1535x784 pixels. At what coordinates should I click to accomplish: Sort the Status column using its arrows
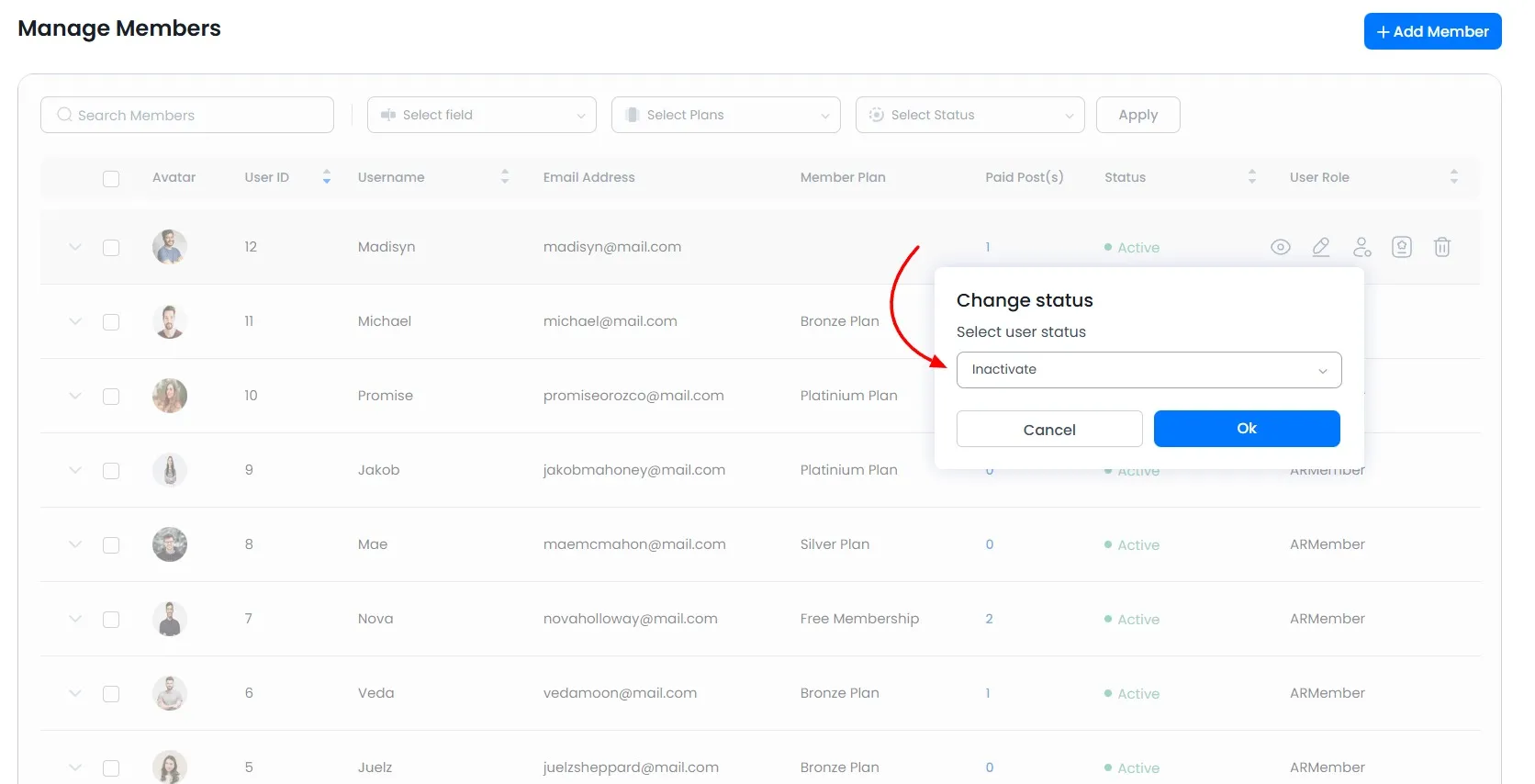tap(1251, 177)
